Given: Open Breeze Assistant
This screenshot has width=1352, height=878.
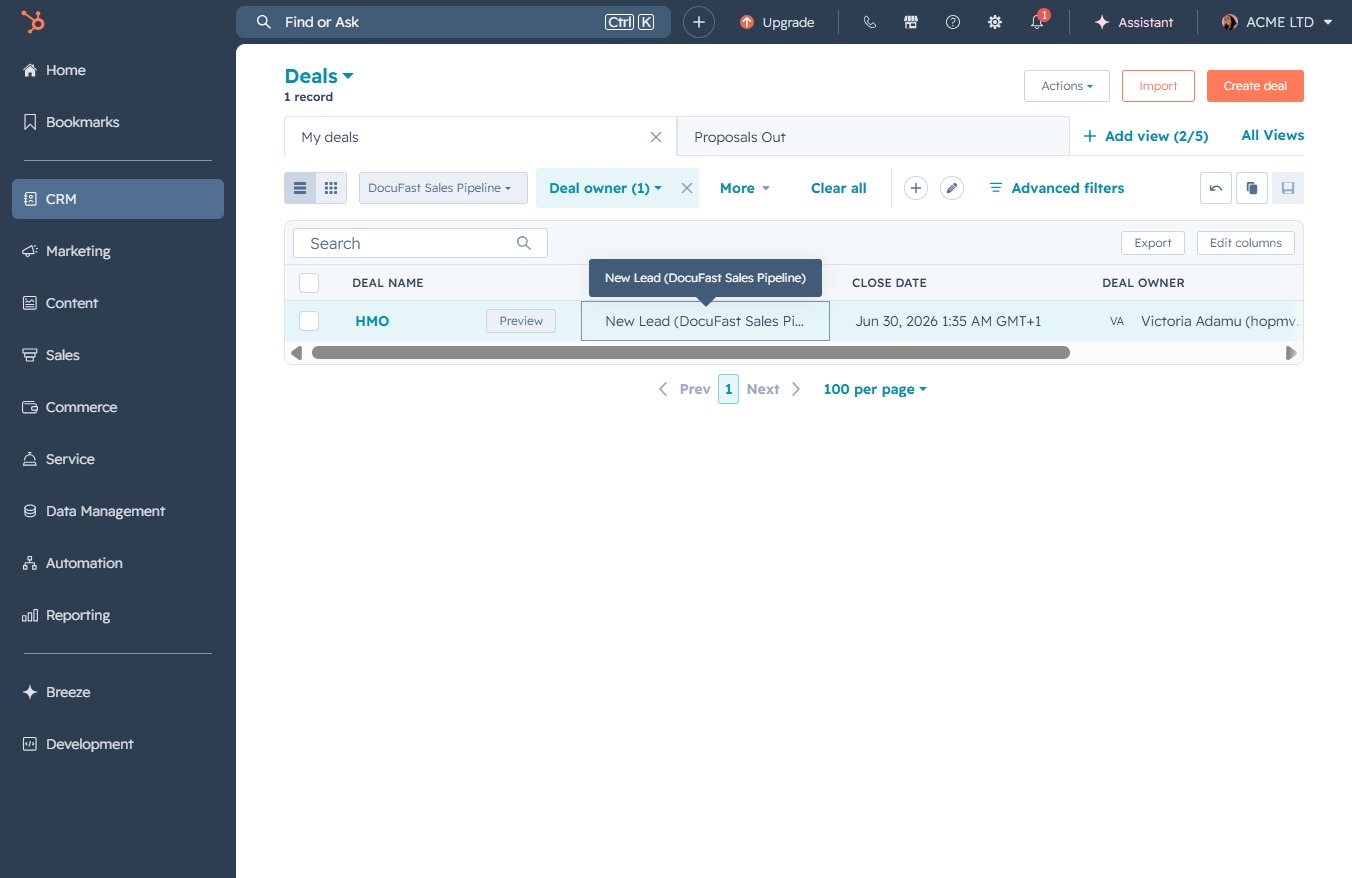Looking at the screenshot, I should (1133, 22).
